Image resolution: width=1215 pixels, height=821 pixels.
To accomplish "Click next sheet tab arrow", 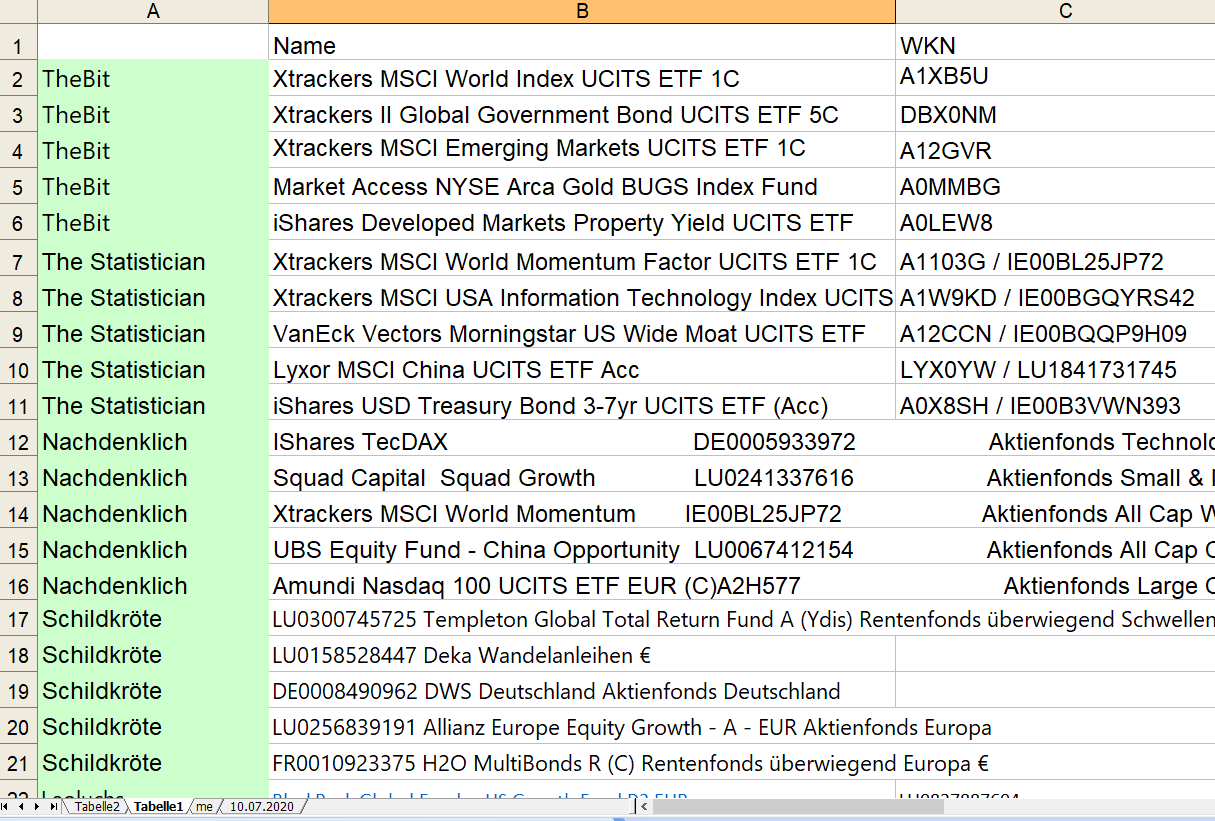I will click(37, 806).
